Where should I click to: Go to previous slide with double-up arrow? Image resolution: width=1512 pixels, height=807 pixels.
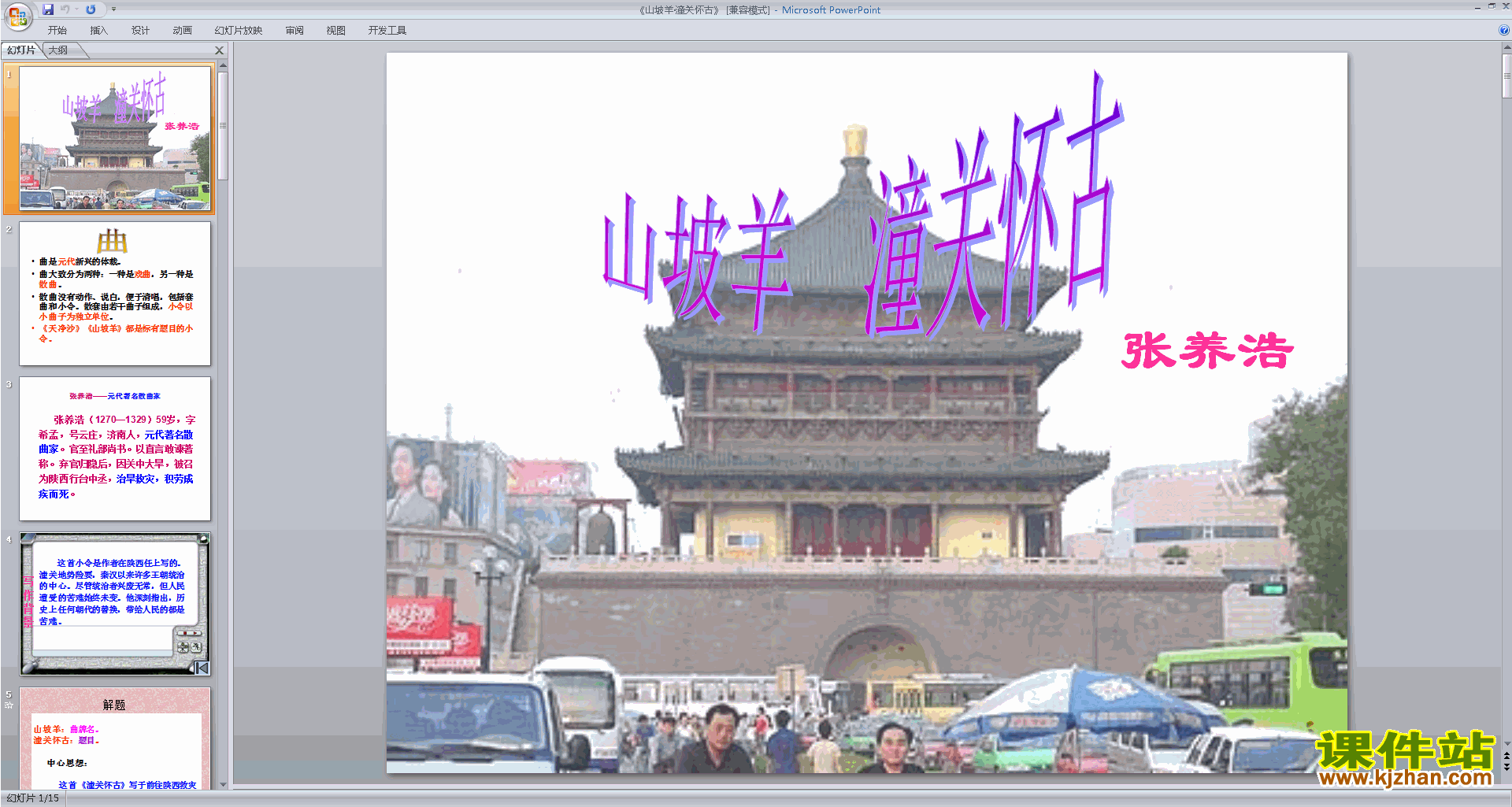(1506, 756)
